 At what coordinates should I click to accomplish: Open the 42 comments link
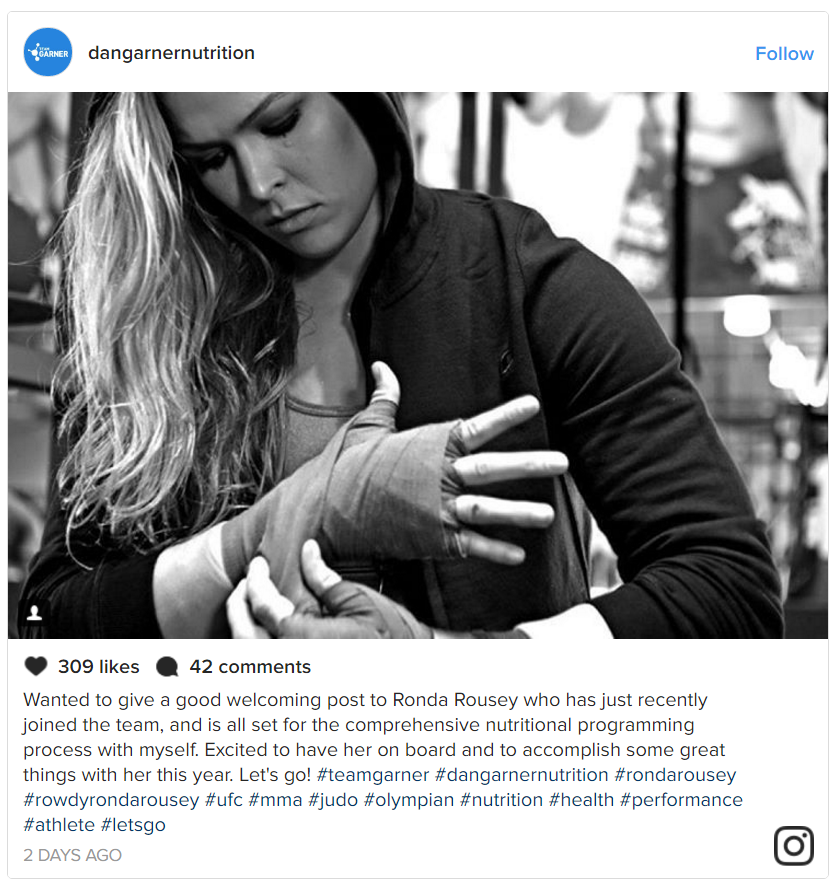click(250, 667)
